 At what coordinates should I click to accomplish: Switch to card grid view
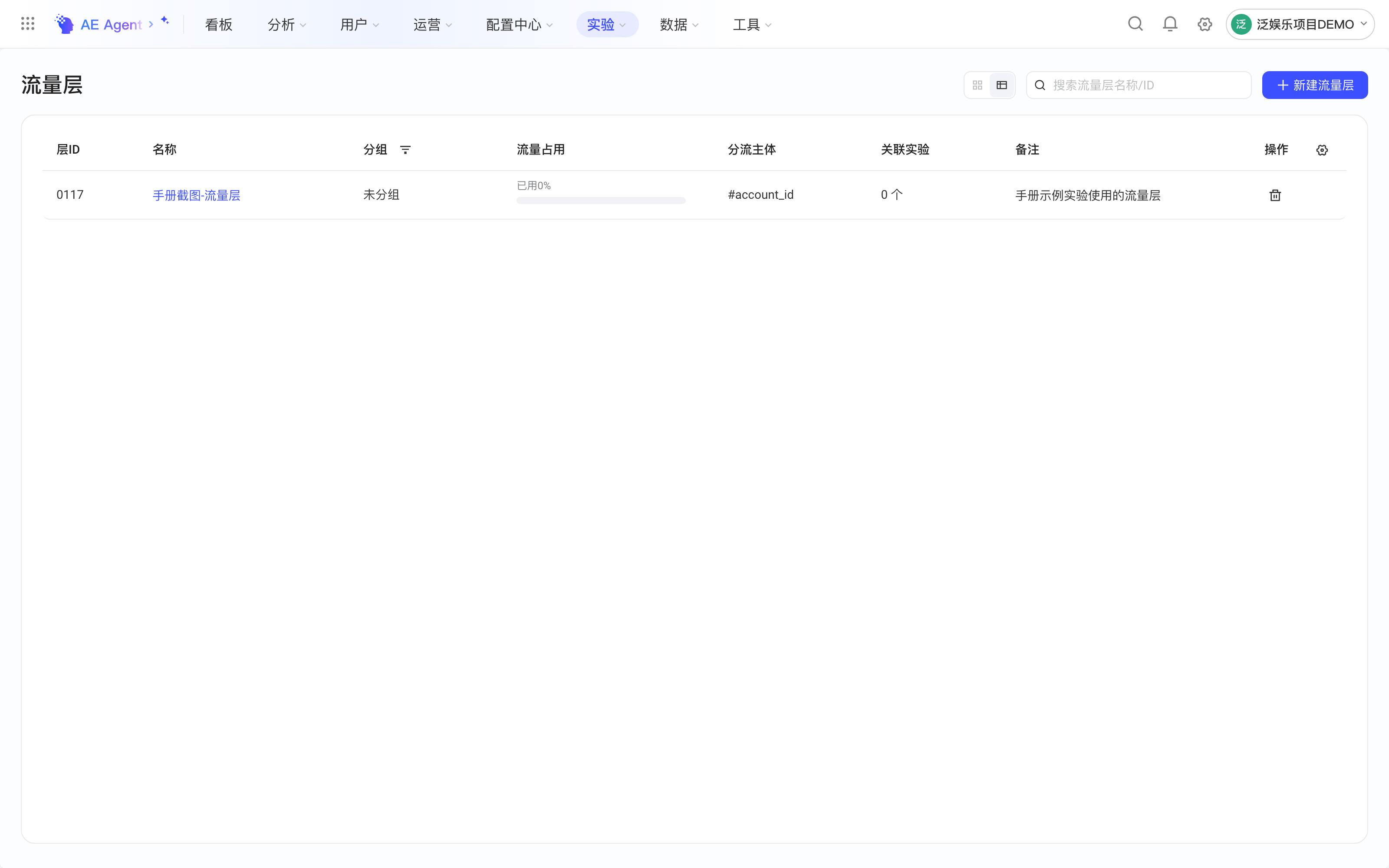tap(978, 85)
